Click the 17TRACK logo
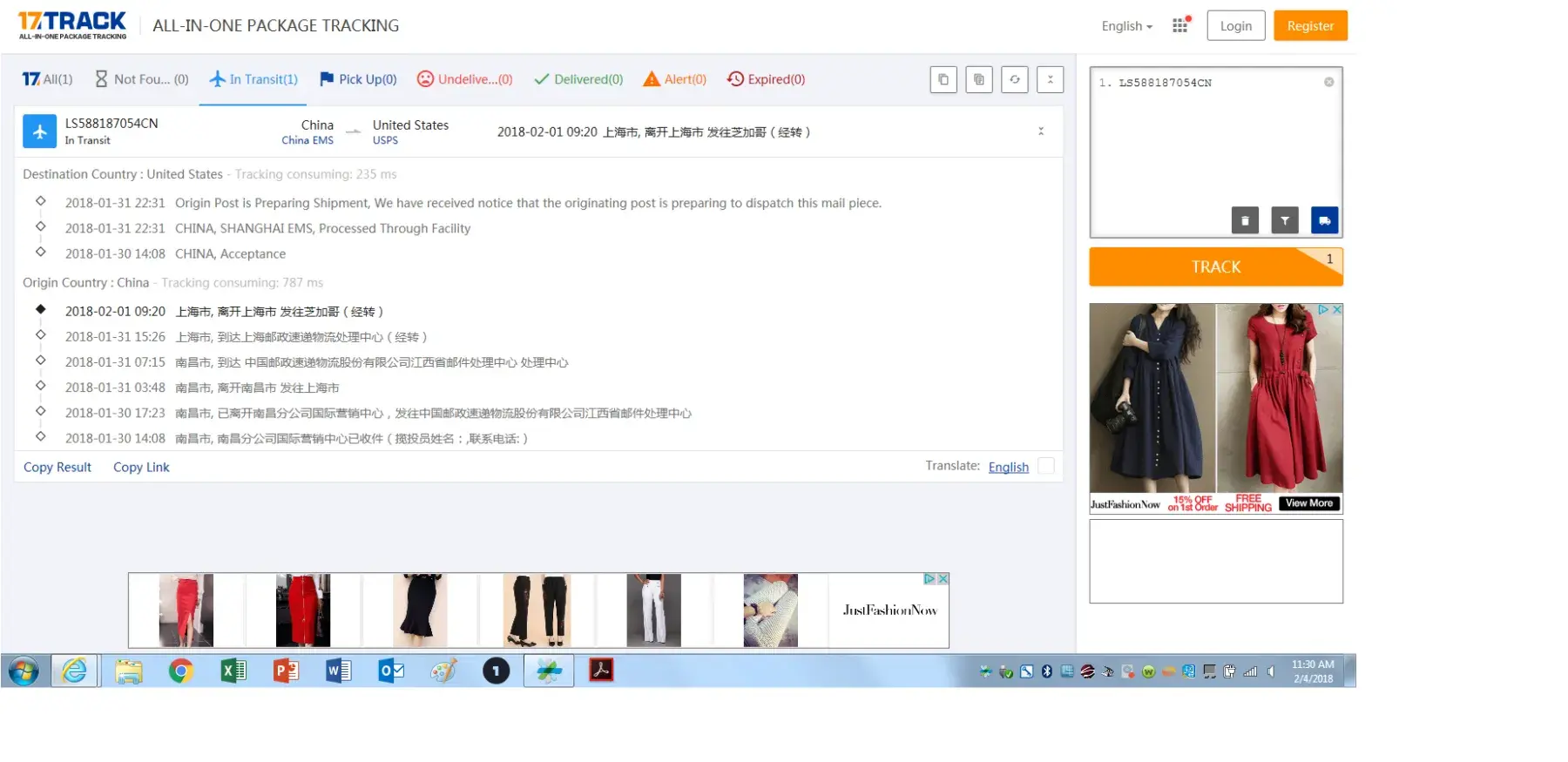 [72, 24]
